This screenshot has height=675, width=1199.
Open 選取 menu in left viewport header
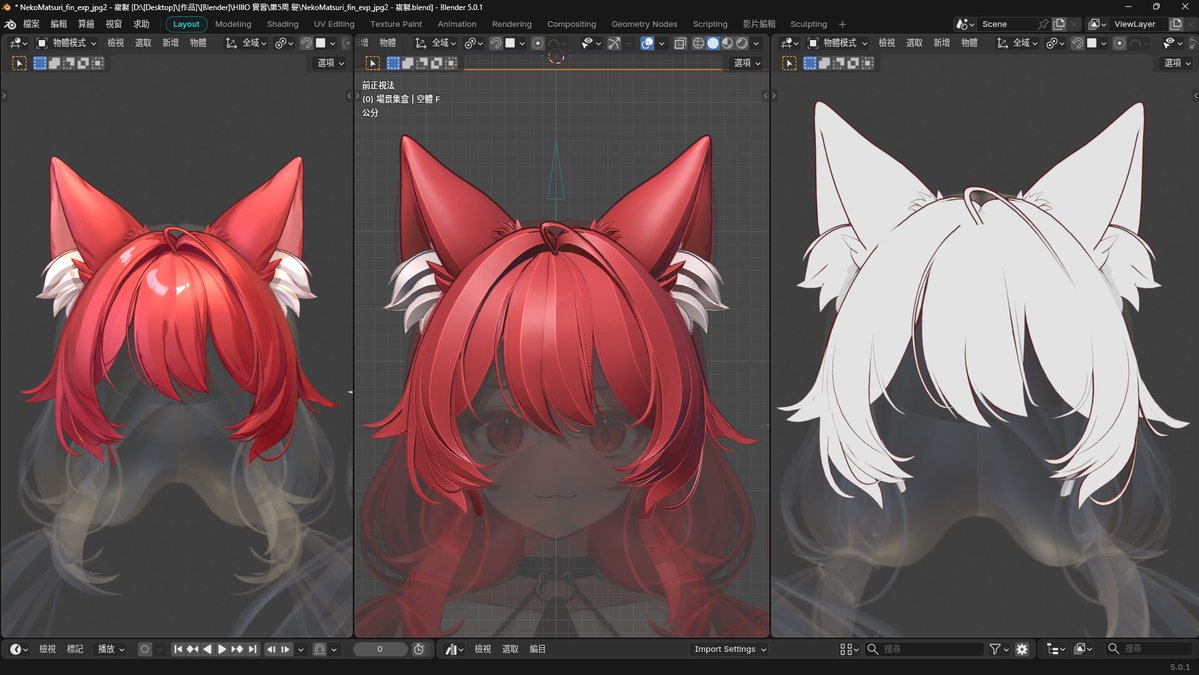(143, 43)
